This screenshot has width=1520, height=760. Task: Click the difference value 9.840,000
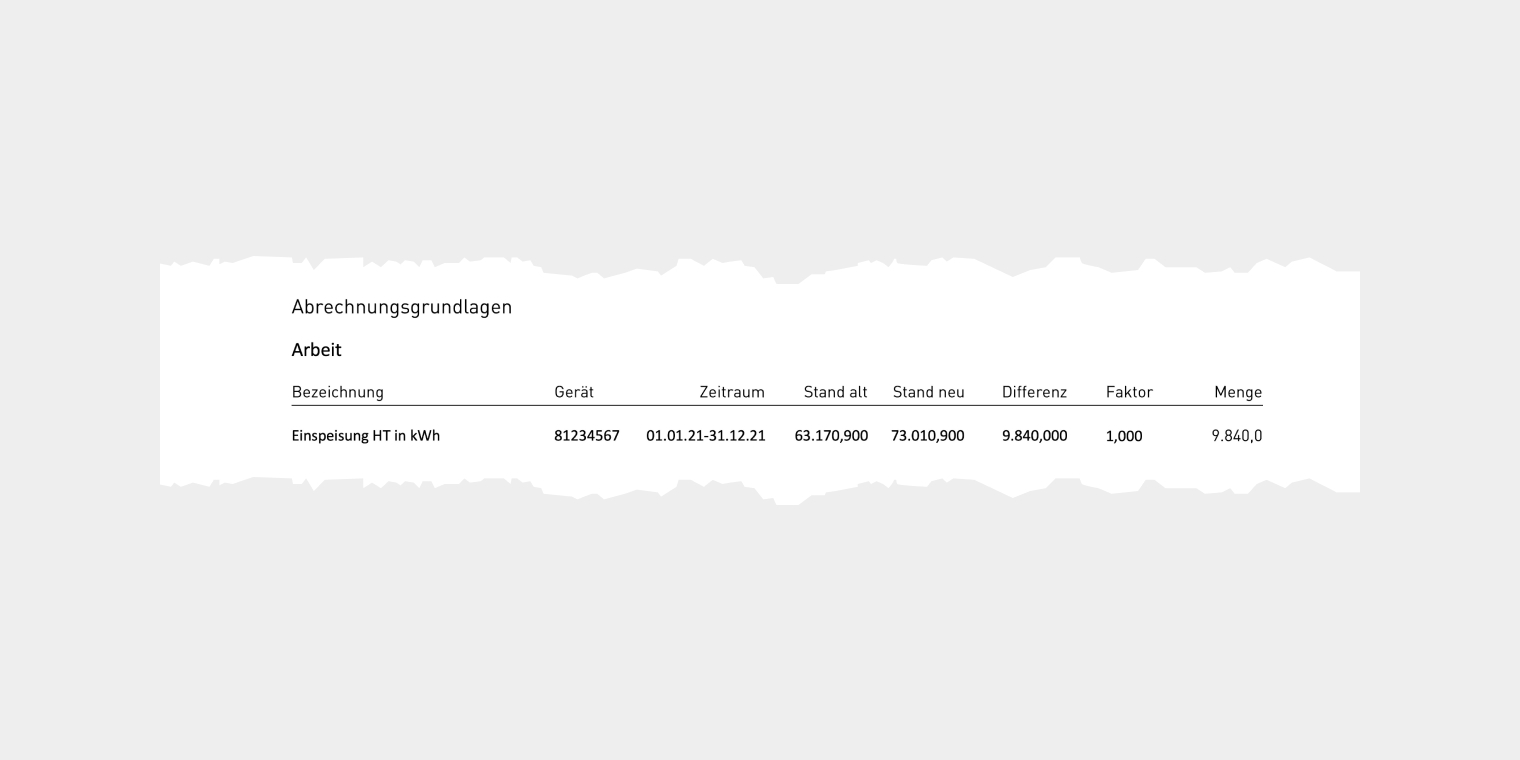point(1034,436)
